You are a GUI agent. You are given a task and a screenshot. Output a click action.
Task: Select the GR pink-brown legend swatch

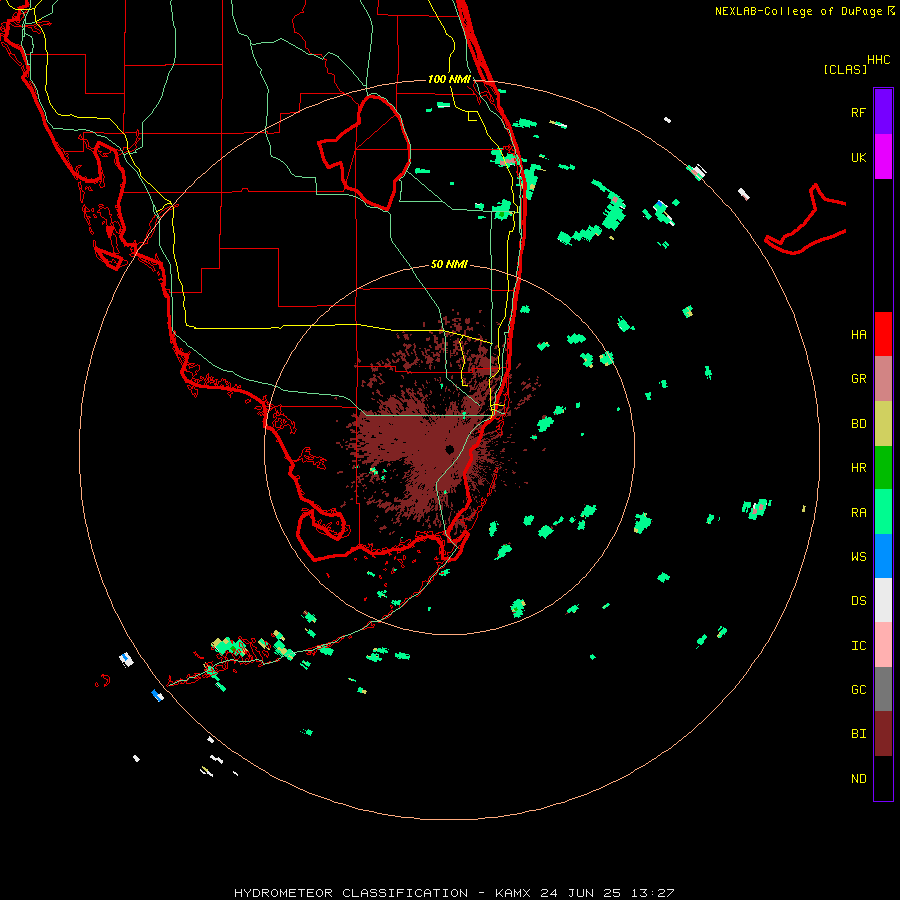[883, 379]
